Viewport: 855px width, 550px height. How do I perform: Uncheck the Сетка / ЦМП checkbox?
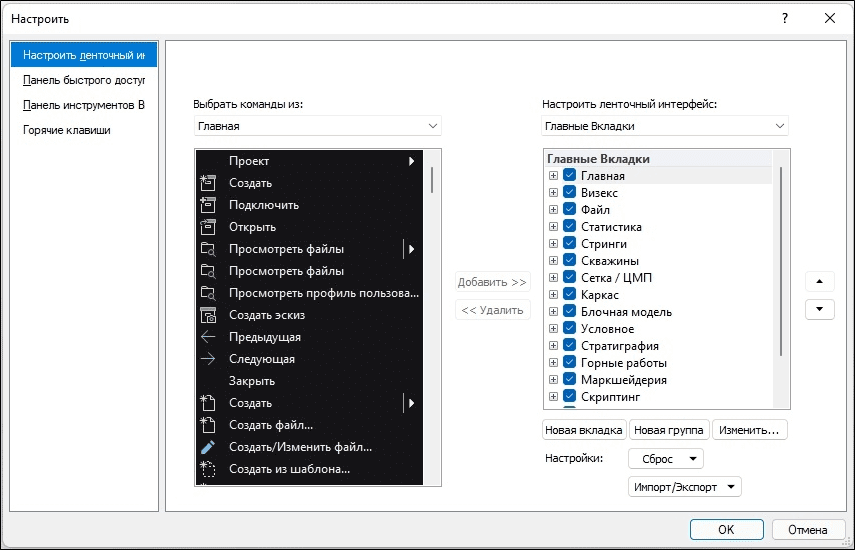click(x=569, y=277)
